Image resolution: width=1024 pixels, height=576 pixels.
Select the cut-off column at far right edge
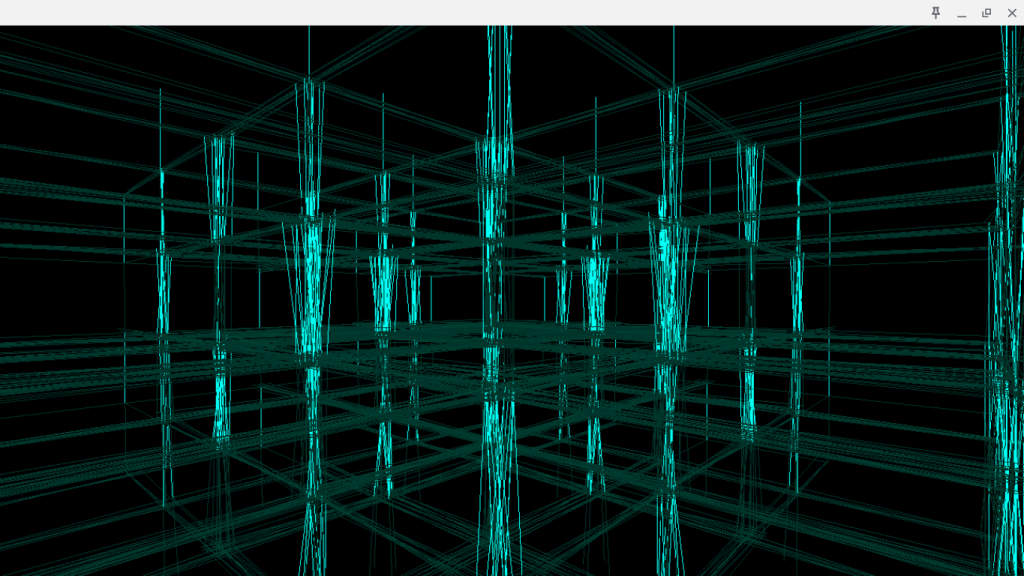click(x=1008, y=300)
